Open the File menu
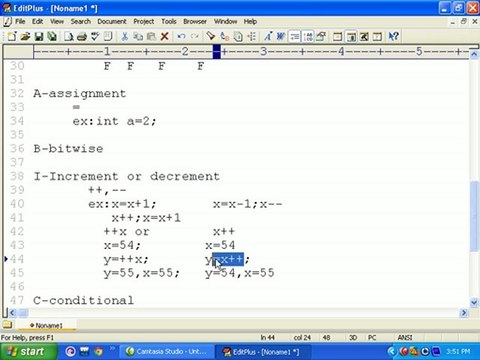480x360 pixels. tap(20, 21)
